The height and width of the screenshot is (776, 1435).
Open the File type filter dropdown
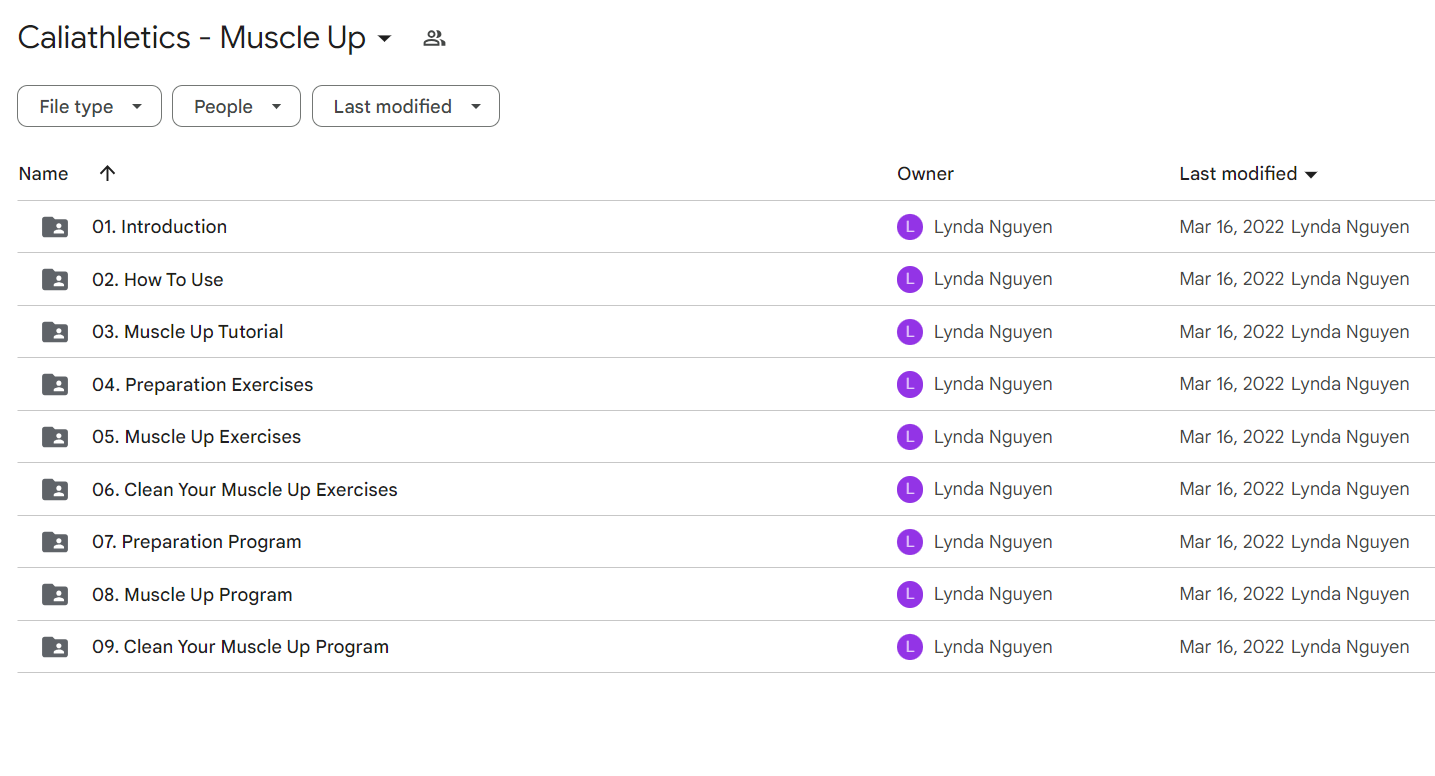tap(89, 106)
